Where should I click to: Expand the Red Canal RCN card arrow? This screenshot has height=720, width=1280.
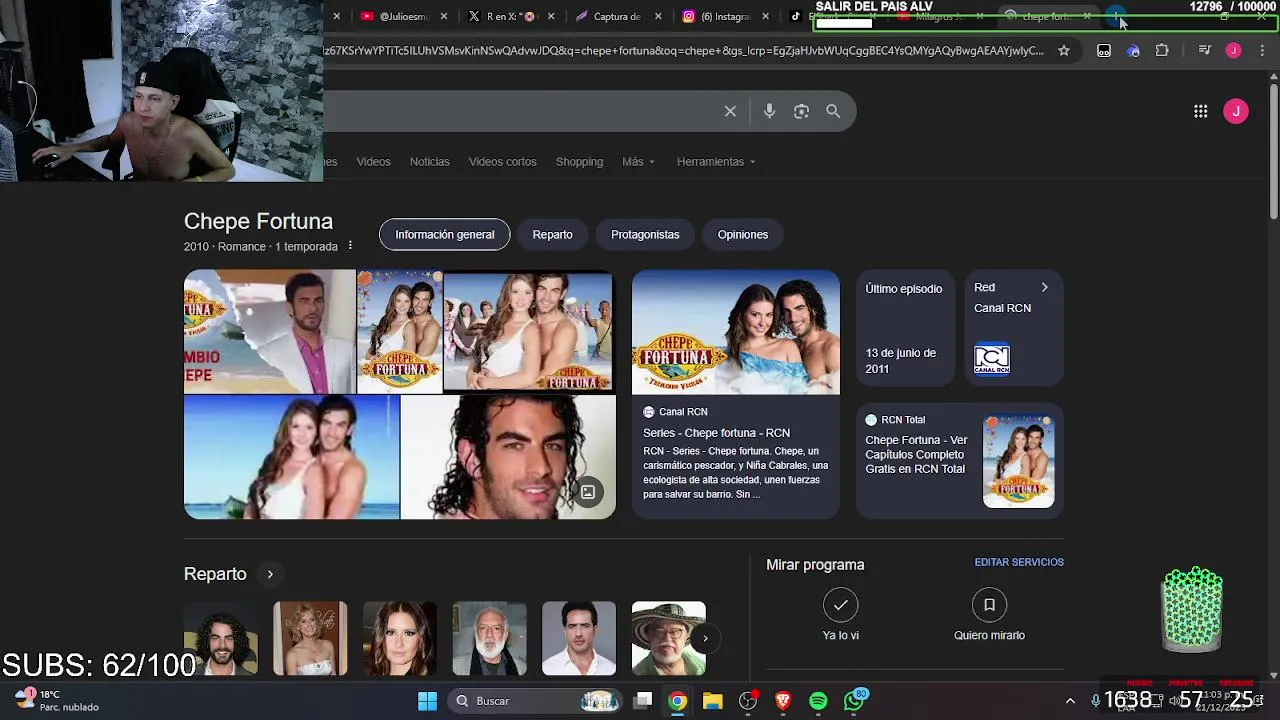[1044, 288]
